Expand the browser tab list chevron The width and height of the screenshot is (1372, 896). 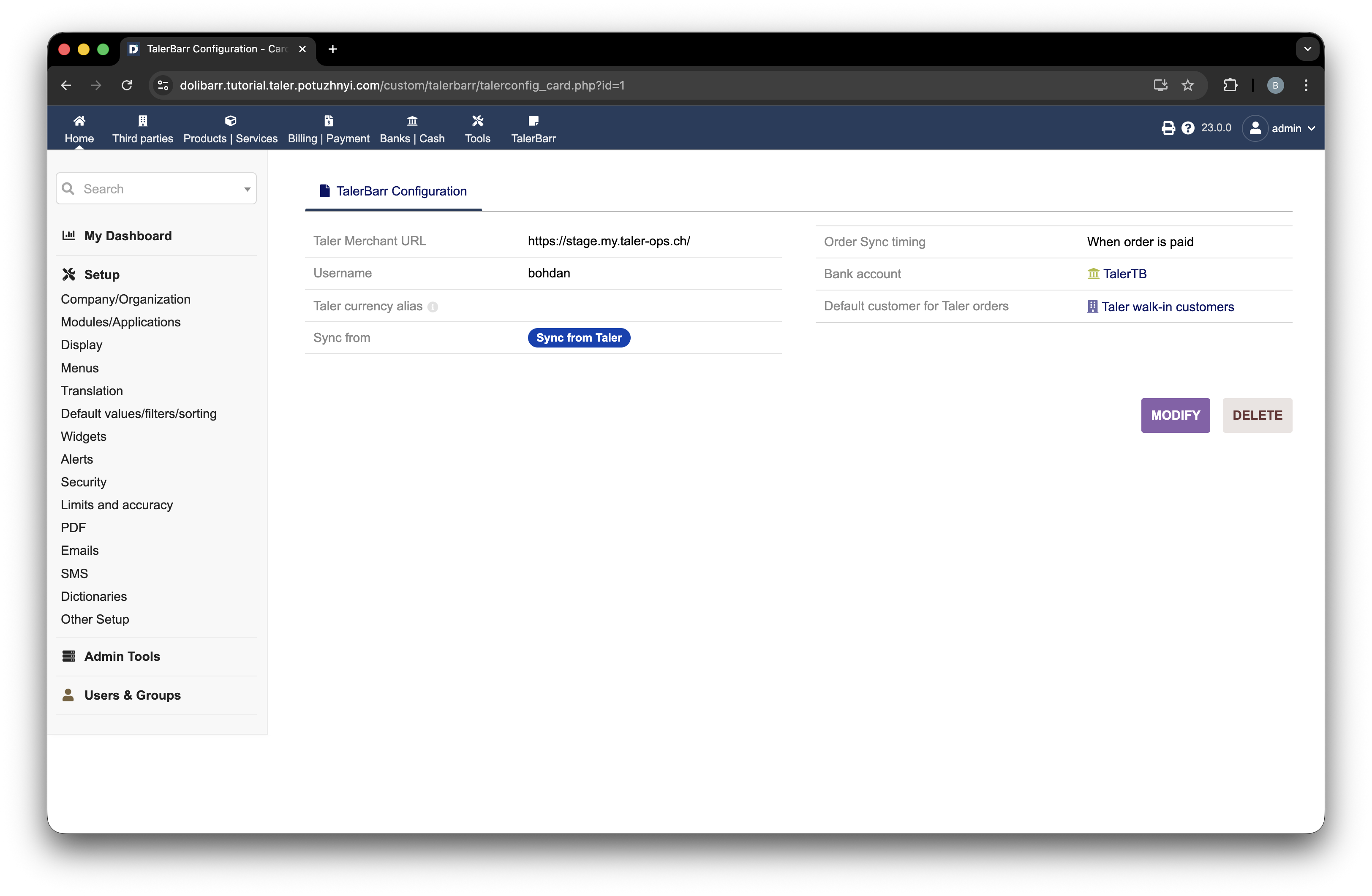click(x=1307, y=49)
